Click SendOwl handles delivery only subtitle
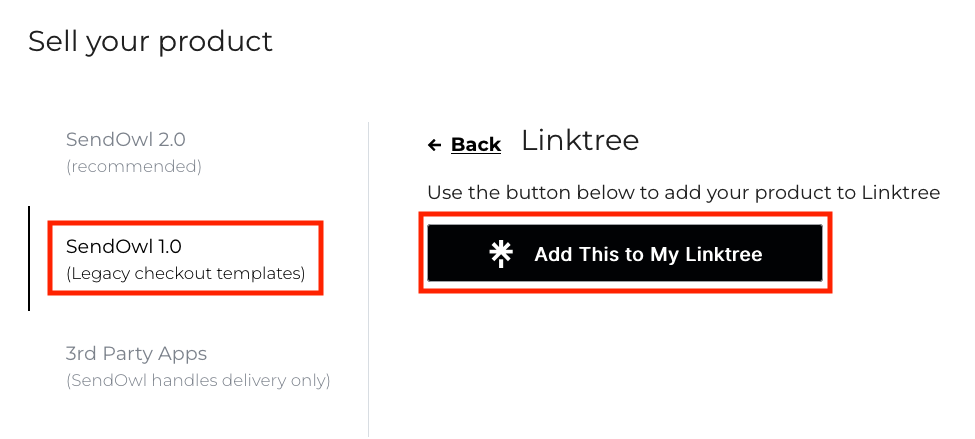 pos(197,381)
